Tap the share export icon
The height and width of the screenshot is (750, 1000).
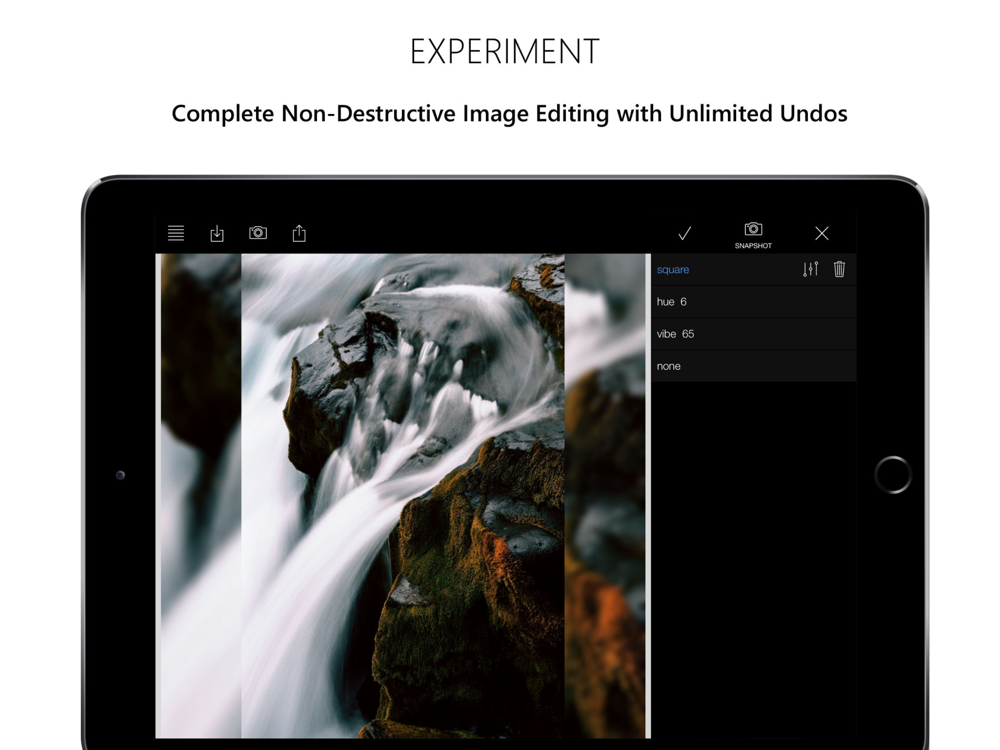(299, 233)
